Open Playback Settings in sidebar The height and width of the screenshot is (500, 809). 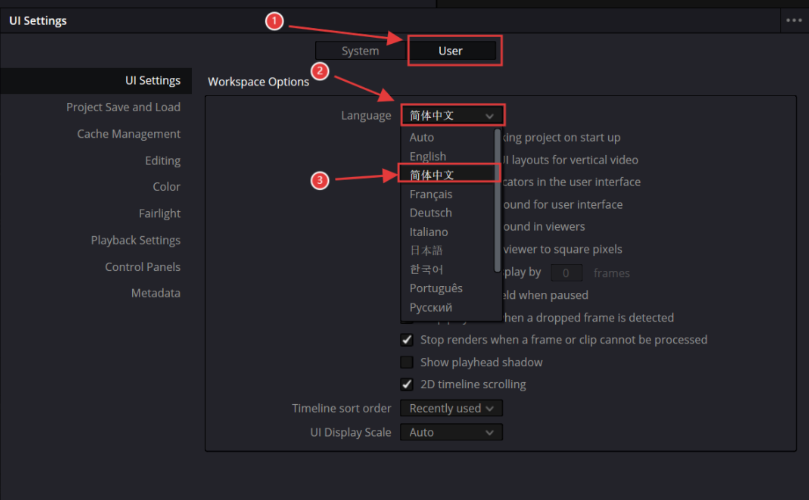coord(135,240)
